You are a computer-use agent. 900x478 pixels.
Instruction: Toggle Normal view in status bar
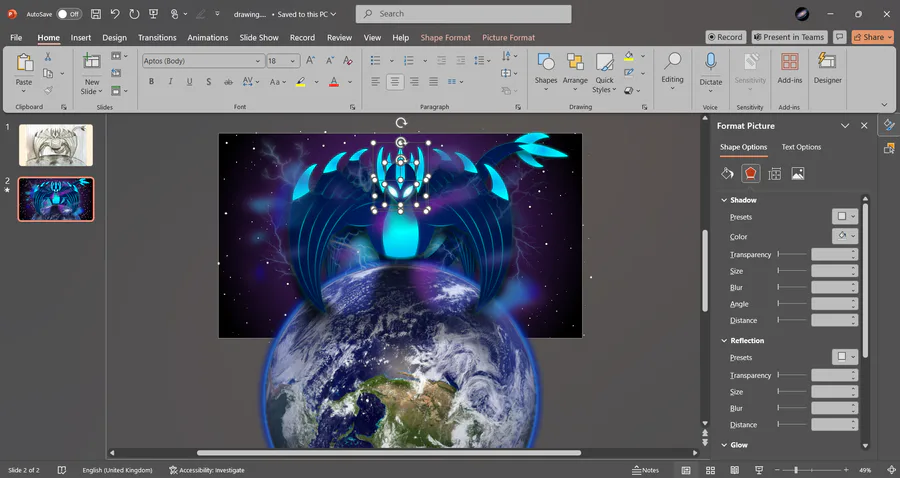(686, 470)
